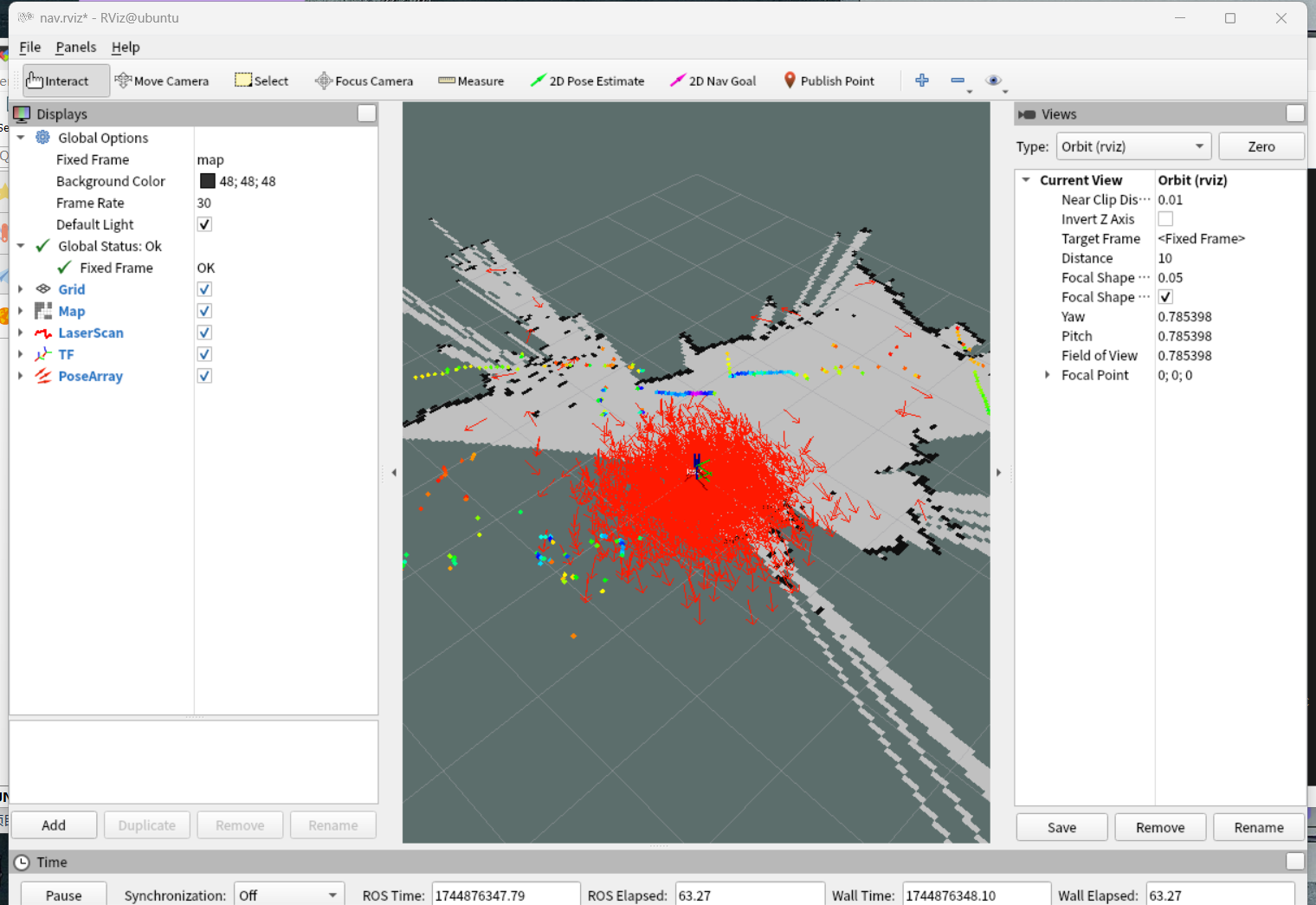
Task: Select the 2D Nav Goal tool
Action: [713, 81]
